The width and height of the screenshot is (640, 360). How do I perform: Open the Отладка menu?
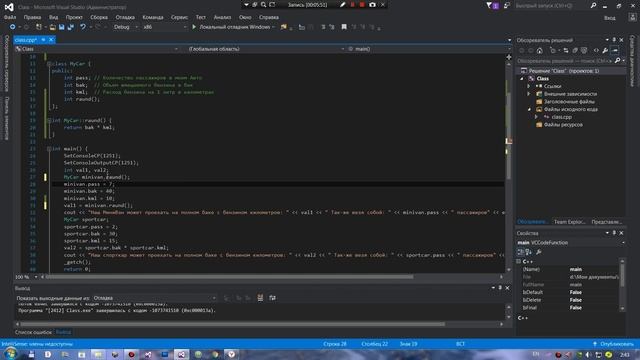click(125, 17)
